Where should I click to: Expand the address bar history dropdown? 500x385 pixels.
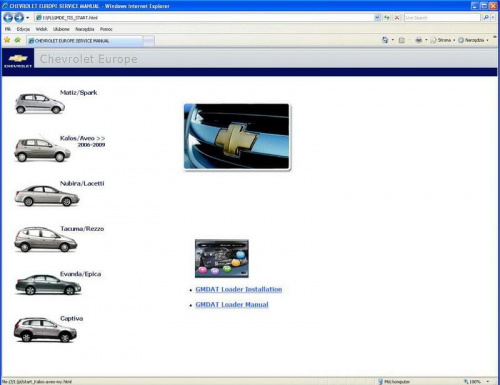pos(377,17)
